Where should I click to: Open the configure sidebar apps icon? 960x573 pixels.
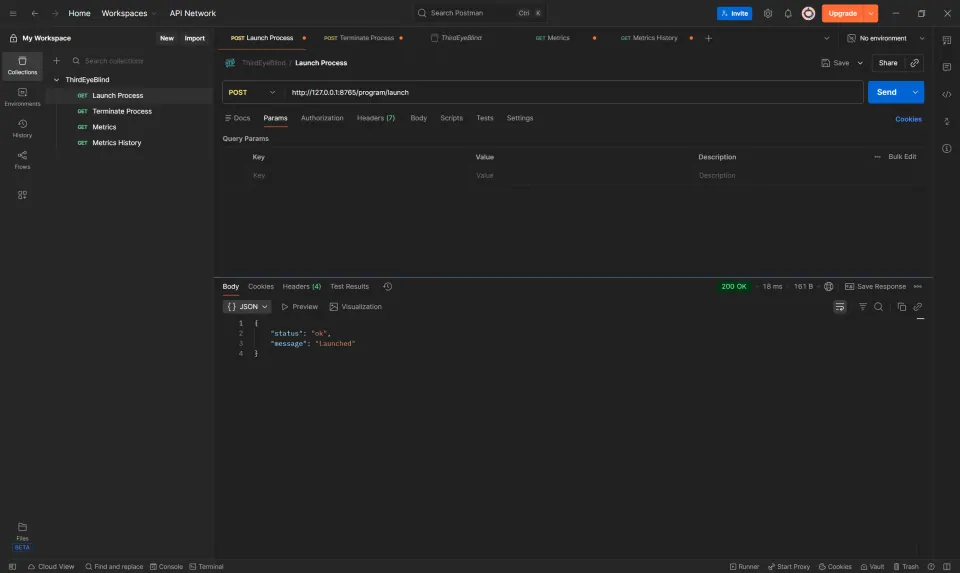pos(22,195)
